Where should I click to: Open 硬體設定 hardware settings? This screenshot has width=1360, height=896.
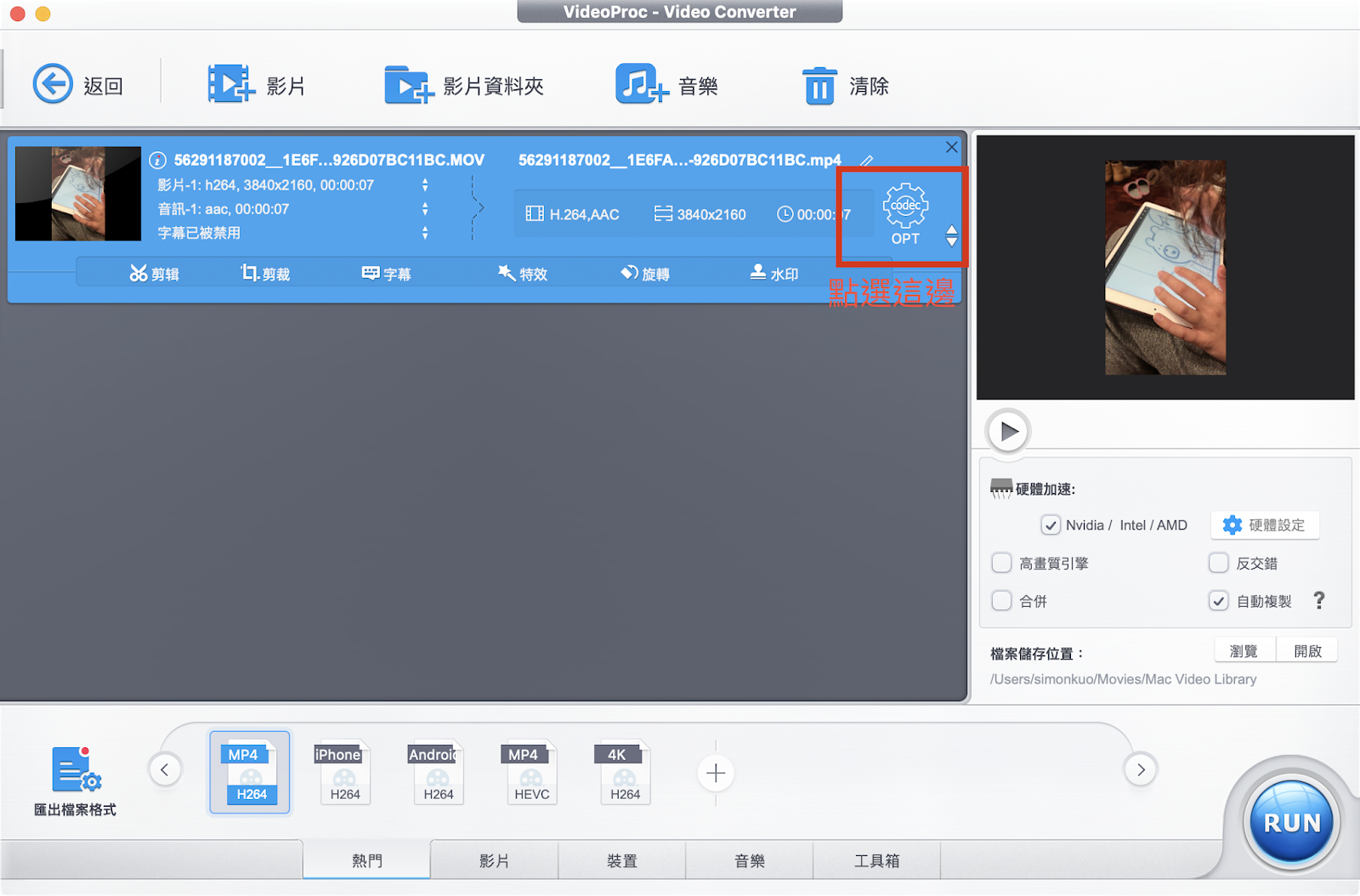(x=1265, y=525)
